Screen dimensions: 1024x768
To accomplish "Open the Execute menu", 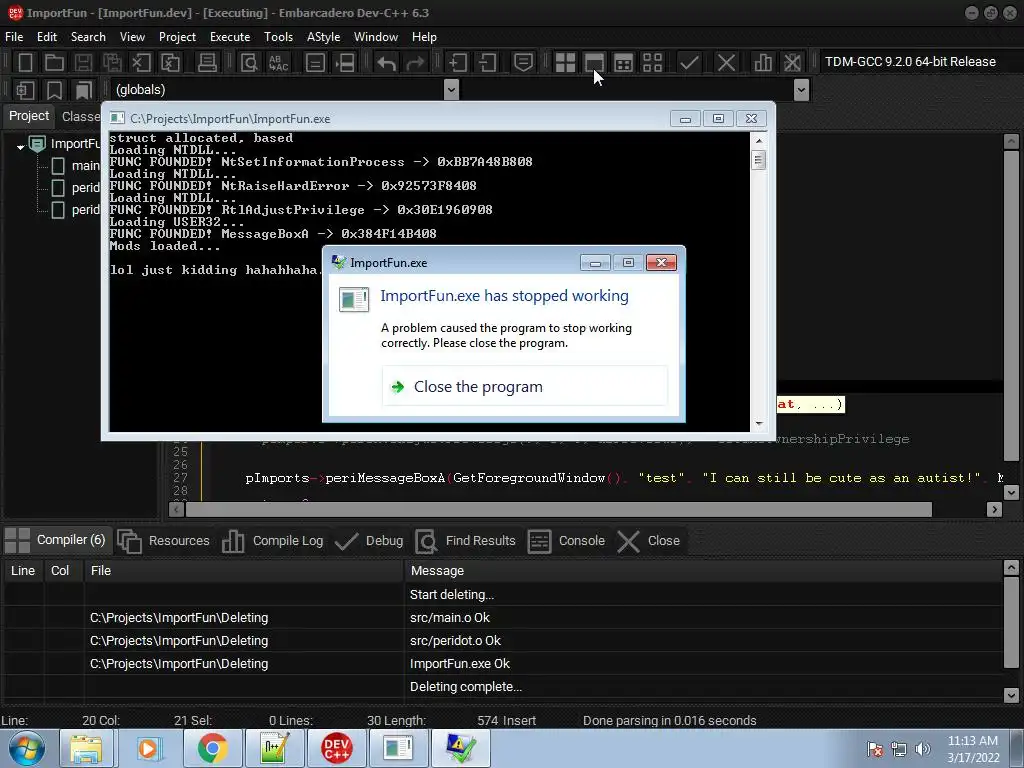I will click(230, 37).
